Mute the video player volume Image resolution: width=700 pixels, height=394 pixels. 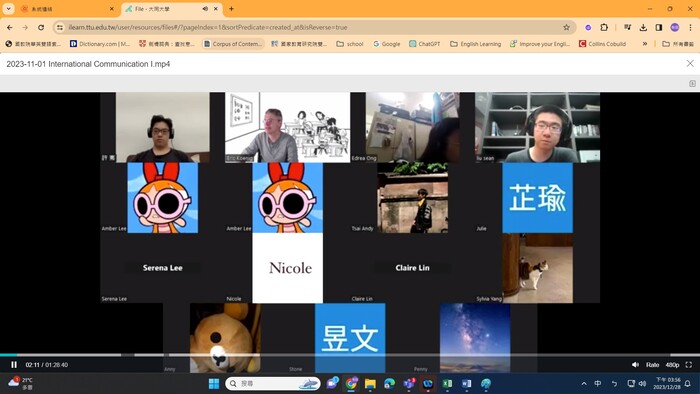(x=635, y=365)
